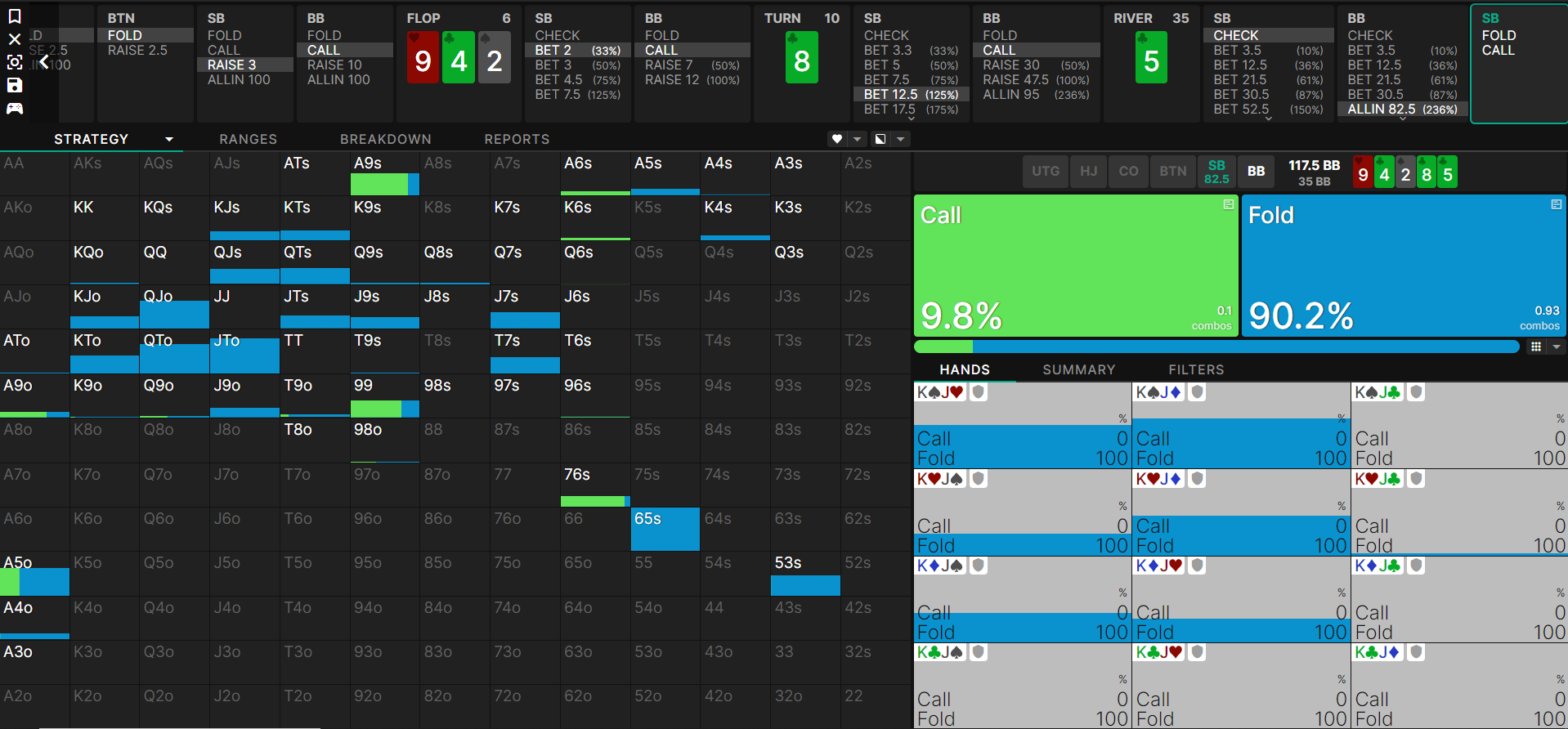The image size is (1568, 729).
Task: Select the A9s cell in the hand matrix
Action: point(385,174)
